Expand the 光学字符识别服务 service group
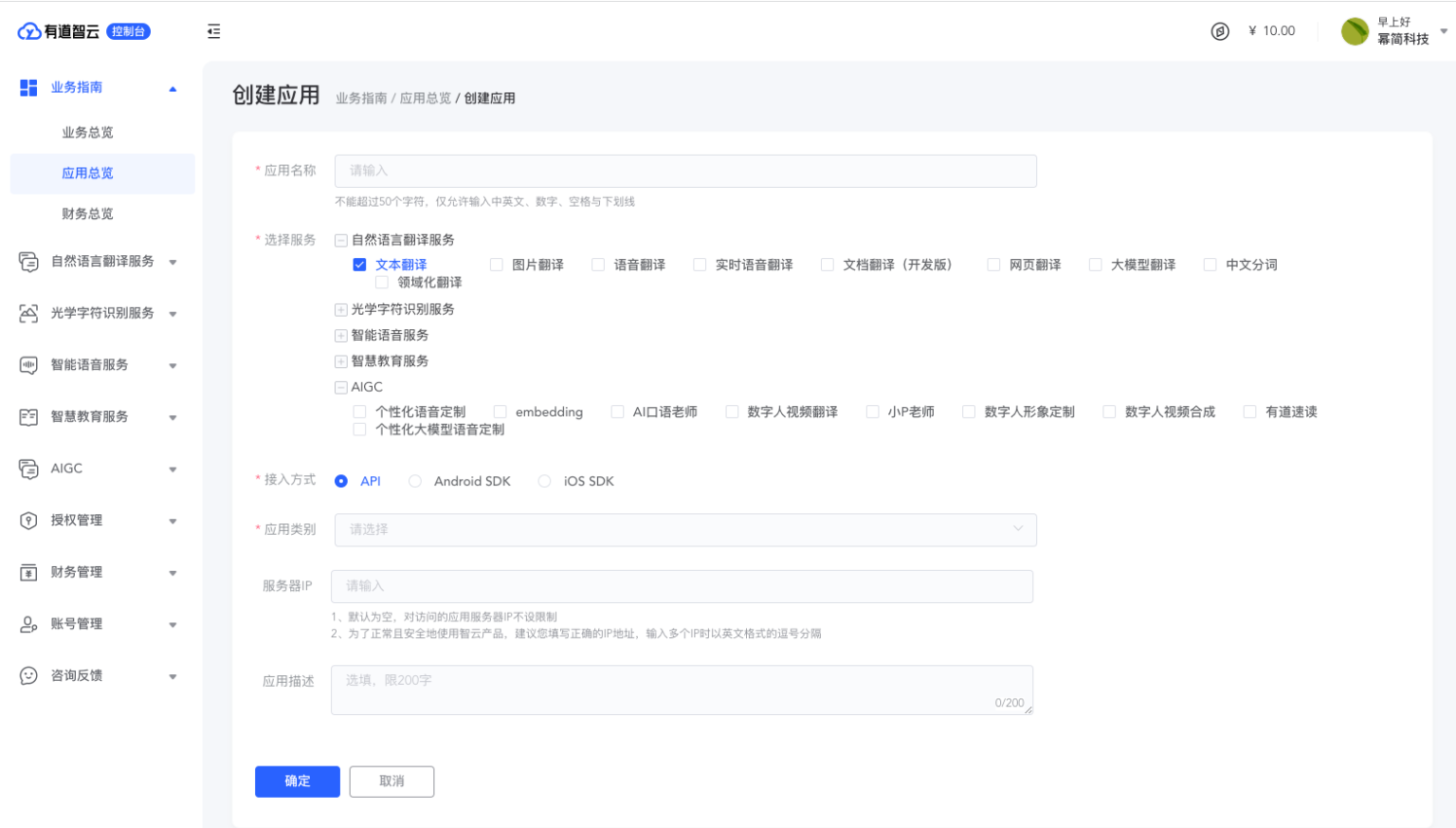The width and height of the screenshot is (1456, 828). click(340, 309)
